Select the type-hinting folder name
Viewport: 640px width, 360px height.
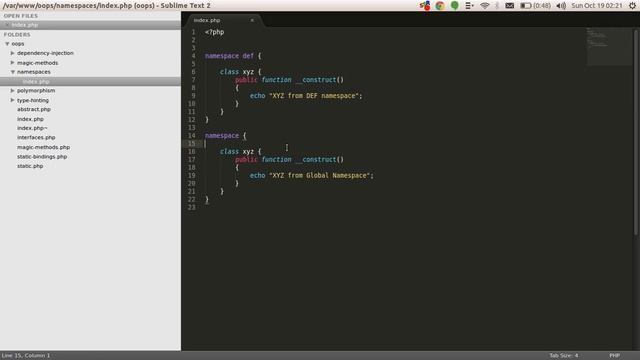click(x=33, y=100)
